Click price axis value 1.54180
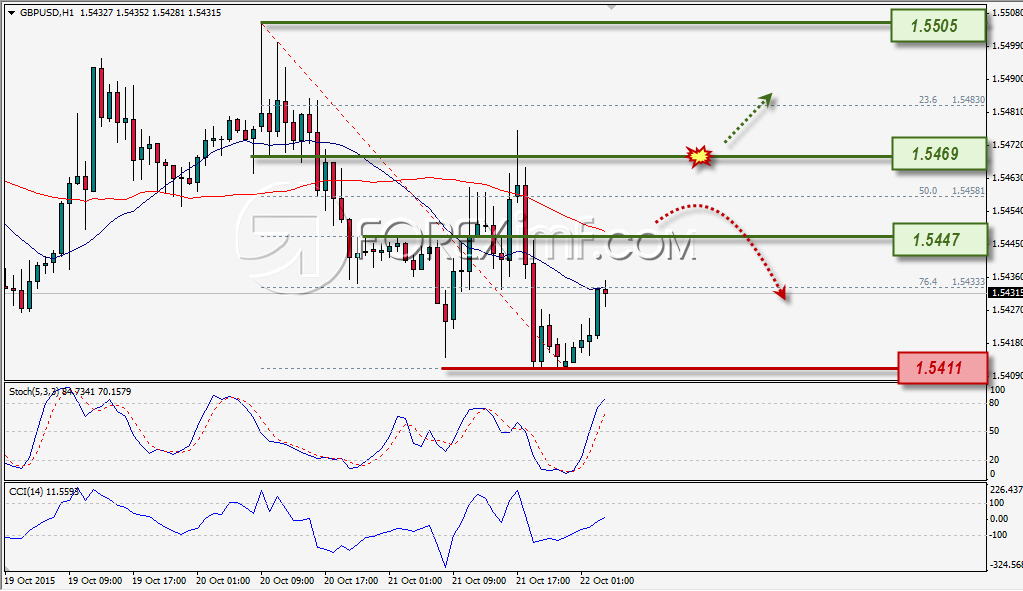Screen dimensions: 1023x591 (x=1007, y=342)
